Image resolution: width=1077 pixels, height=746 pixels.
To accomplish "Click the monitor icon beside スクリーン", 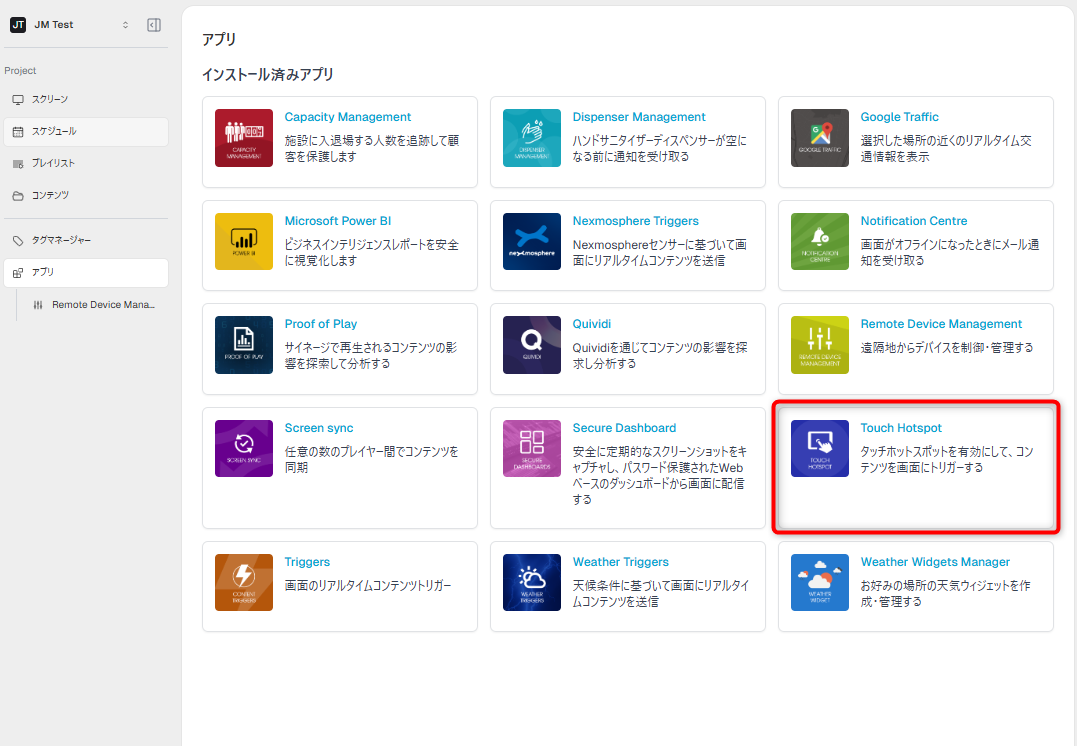I will coord(18,100).
